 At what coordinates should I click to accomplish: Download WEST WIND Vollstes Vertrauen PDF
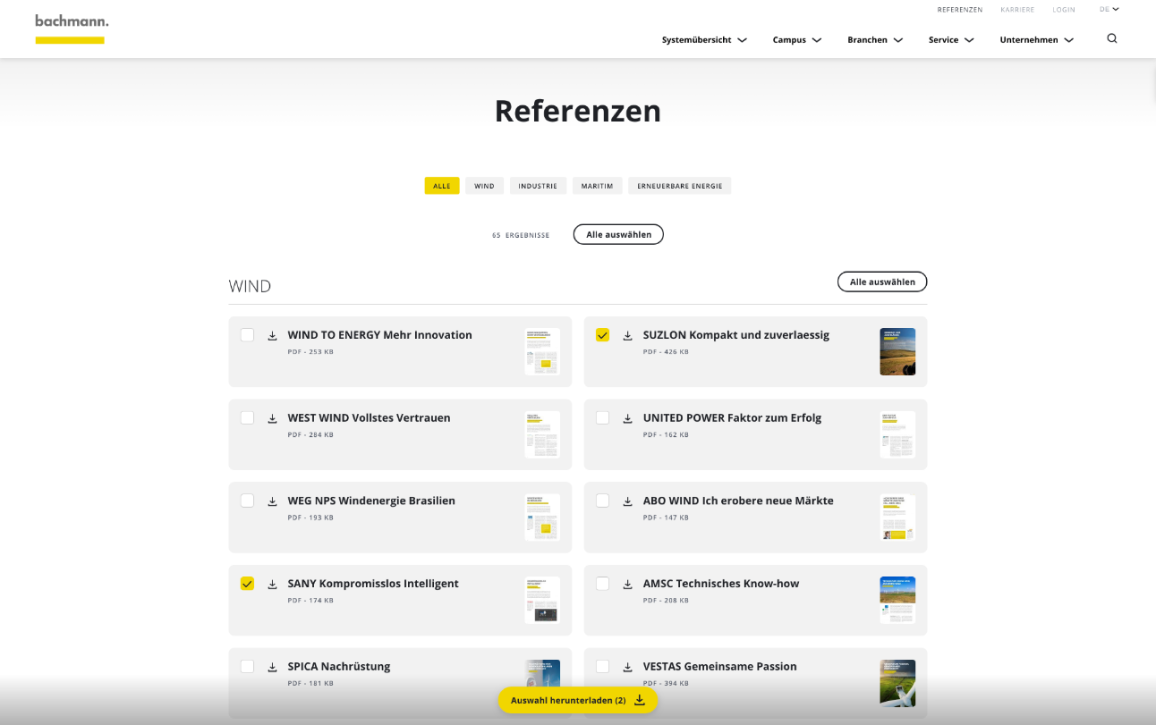270,418
